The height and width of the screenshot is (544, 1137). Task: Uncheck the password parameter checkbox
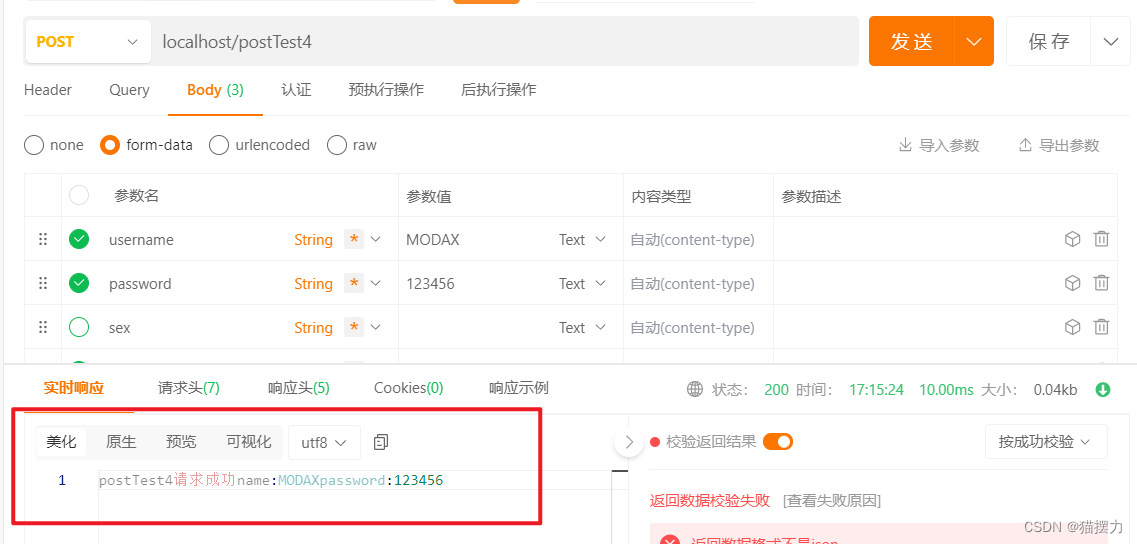pos(79,284)
